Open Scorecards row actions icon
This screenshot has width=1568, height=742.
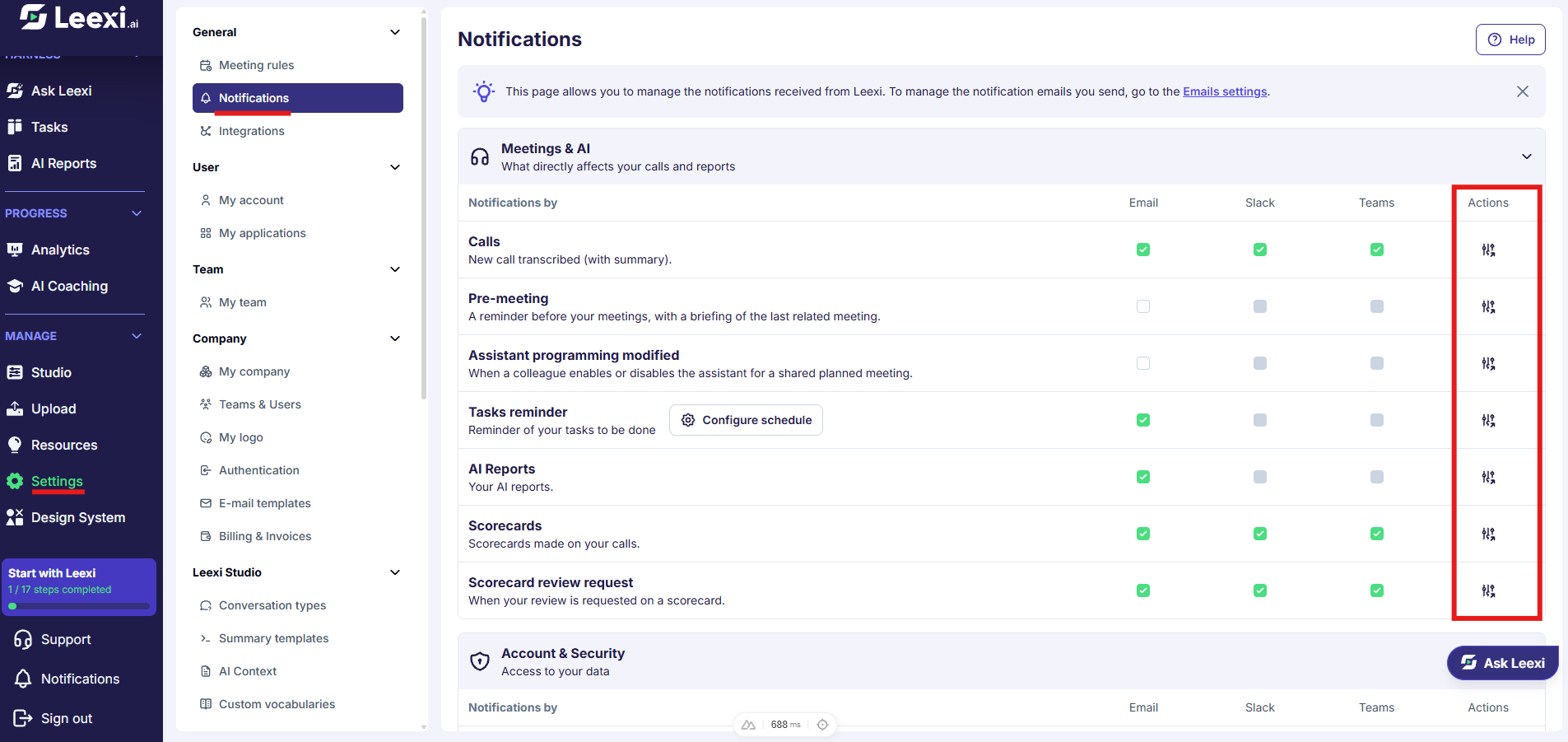[x=1488, y=534]
